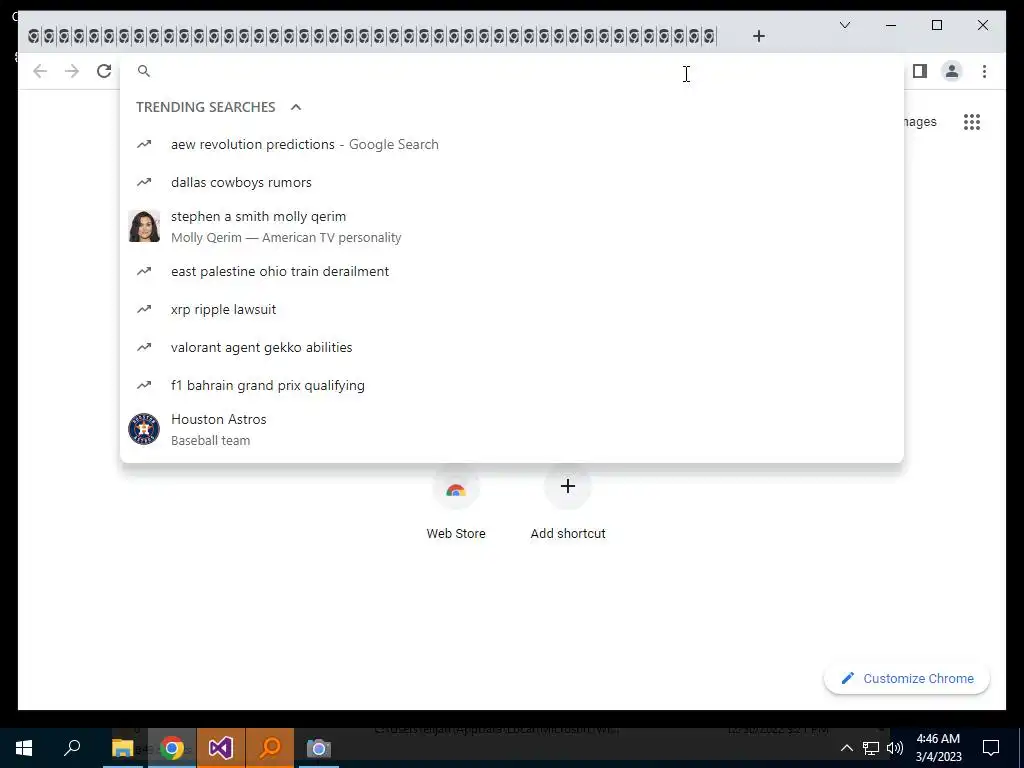Select 'dallas cowboys rumors' suggestion
Image resolution: width=1024 pixels, height=768 pixels.
(512, 182)
